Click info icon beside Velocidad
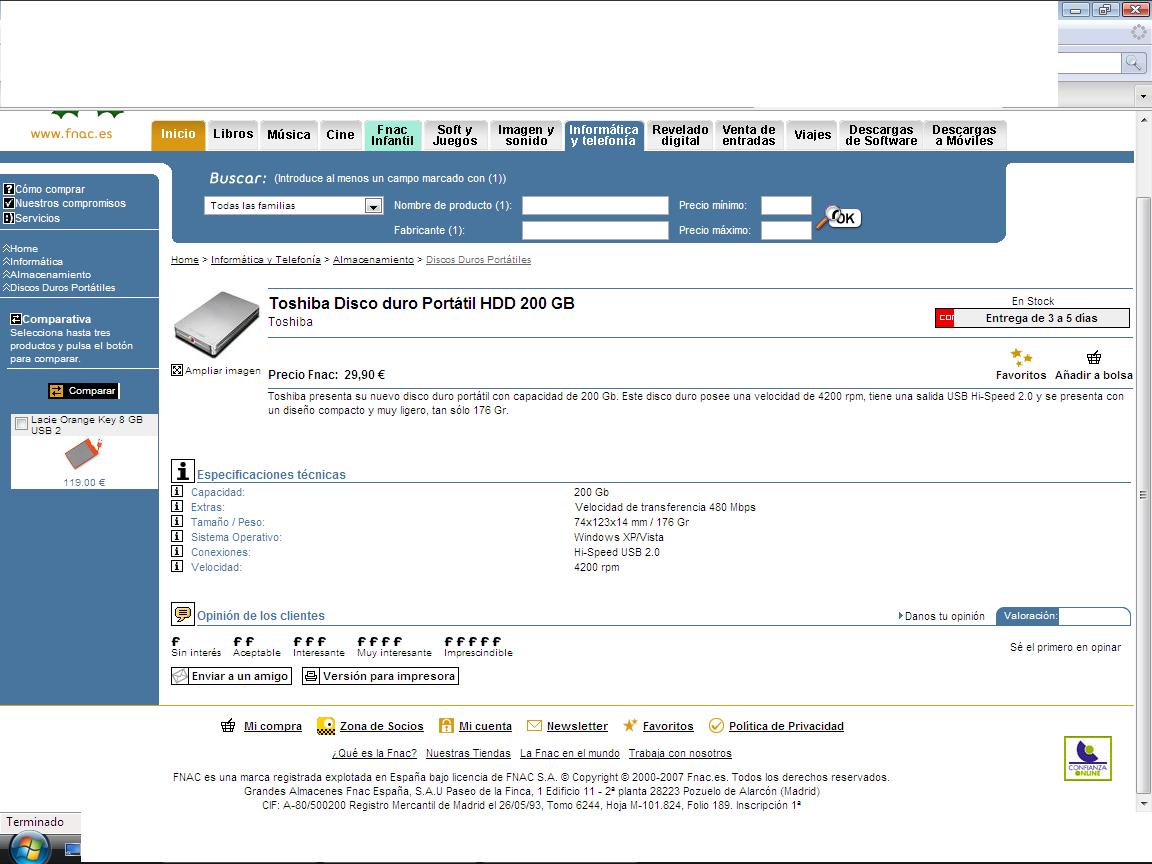The width and height of the screenshot is (1152, 864). point(177,566)
